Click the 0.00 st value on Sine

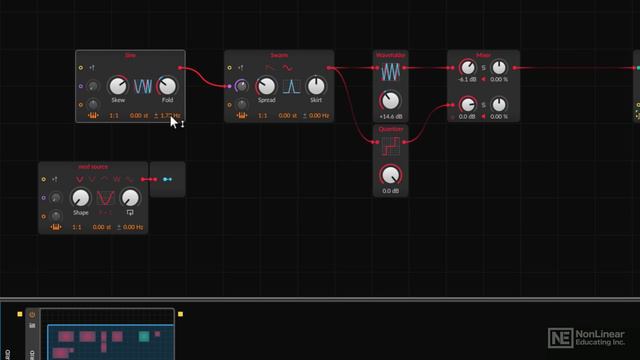pyautogui.click(x=139, y=116)
